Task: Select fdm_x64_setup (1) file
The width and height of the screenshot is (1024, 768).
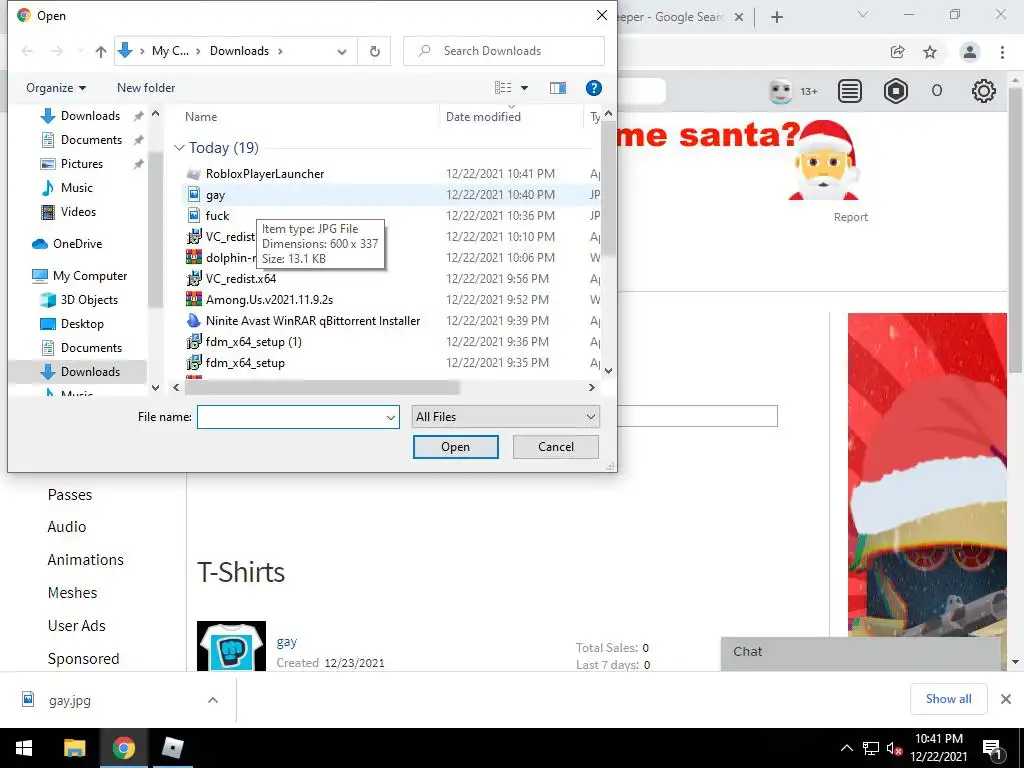Action: (x=253, y=342)
